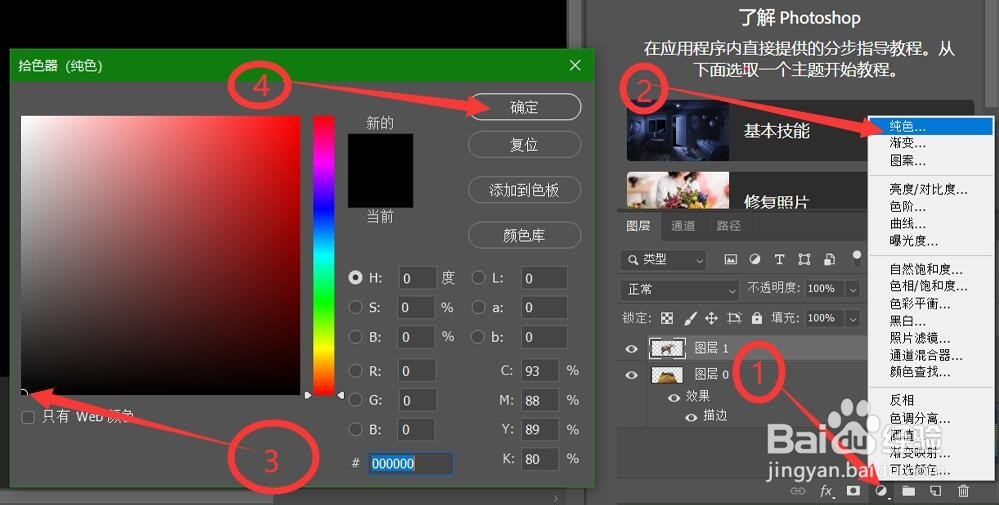Image resolution: width=999 pixels, height=505 pixels.
Task: Enable the 只有 Web 颜色 checkbox
Action: click(x=28, y=418)
